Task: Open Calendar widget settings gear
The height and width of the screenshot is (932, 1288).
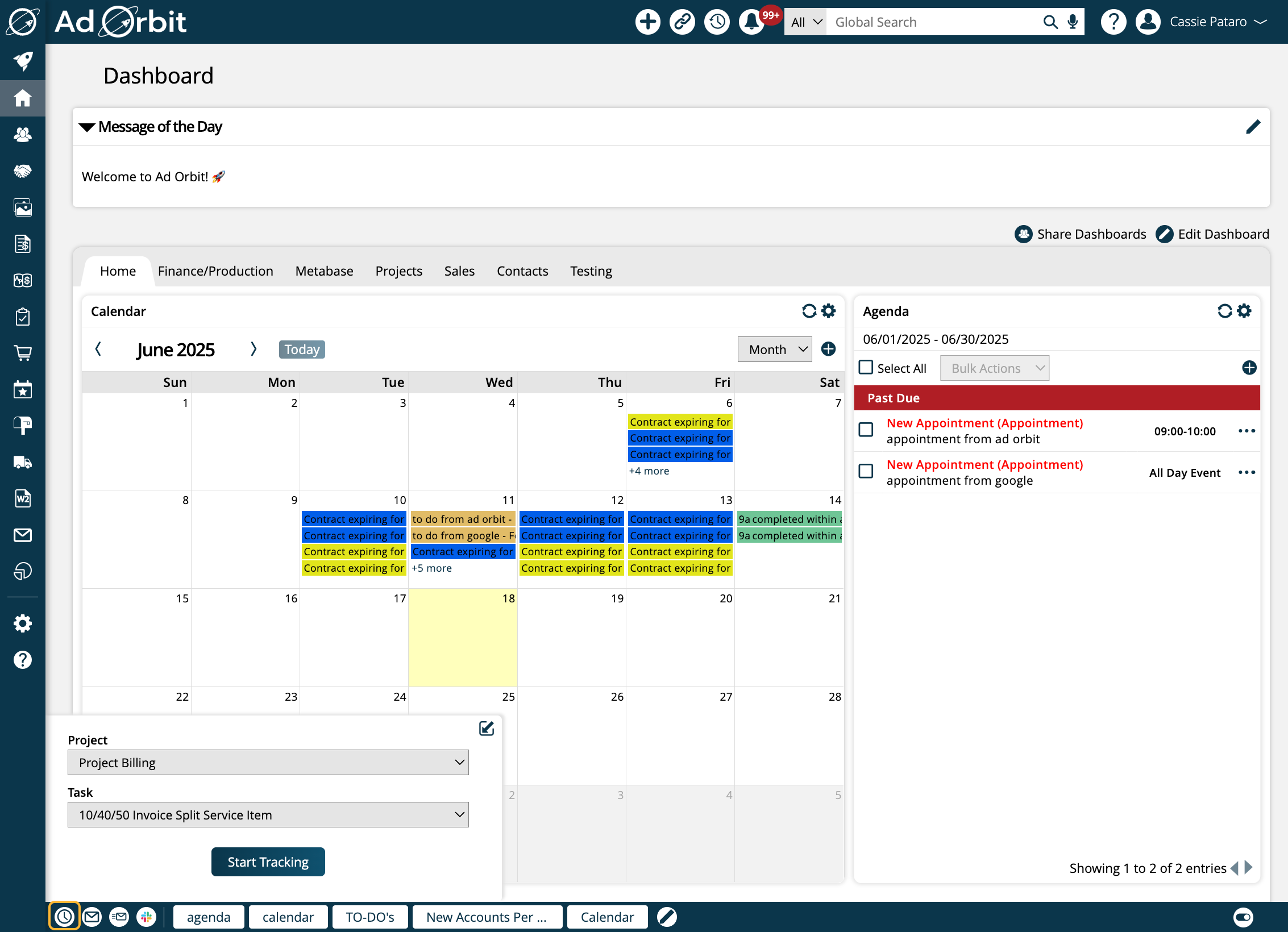Action: point(829,311)
